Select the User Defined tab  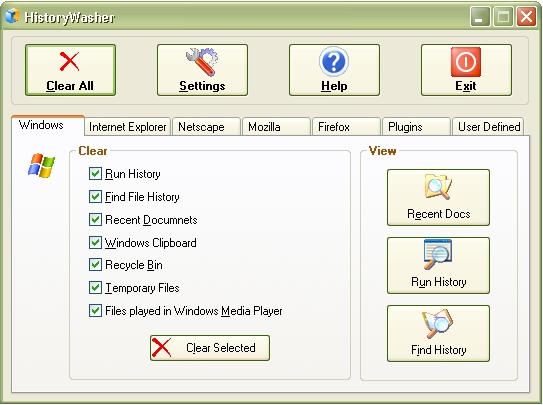click(x=488, y=127)
